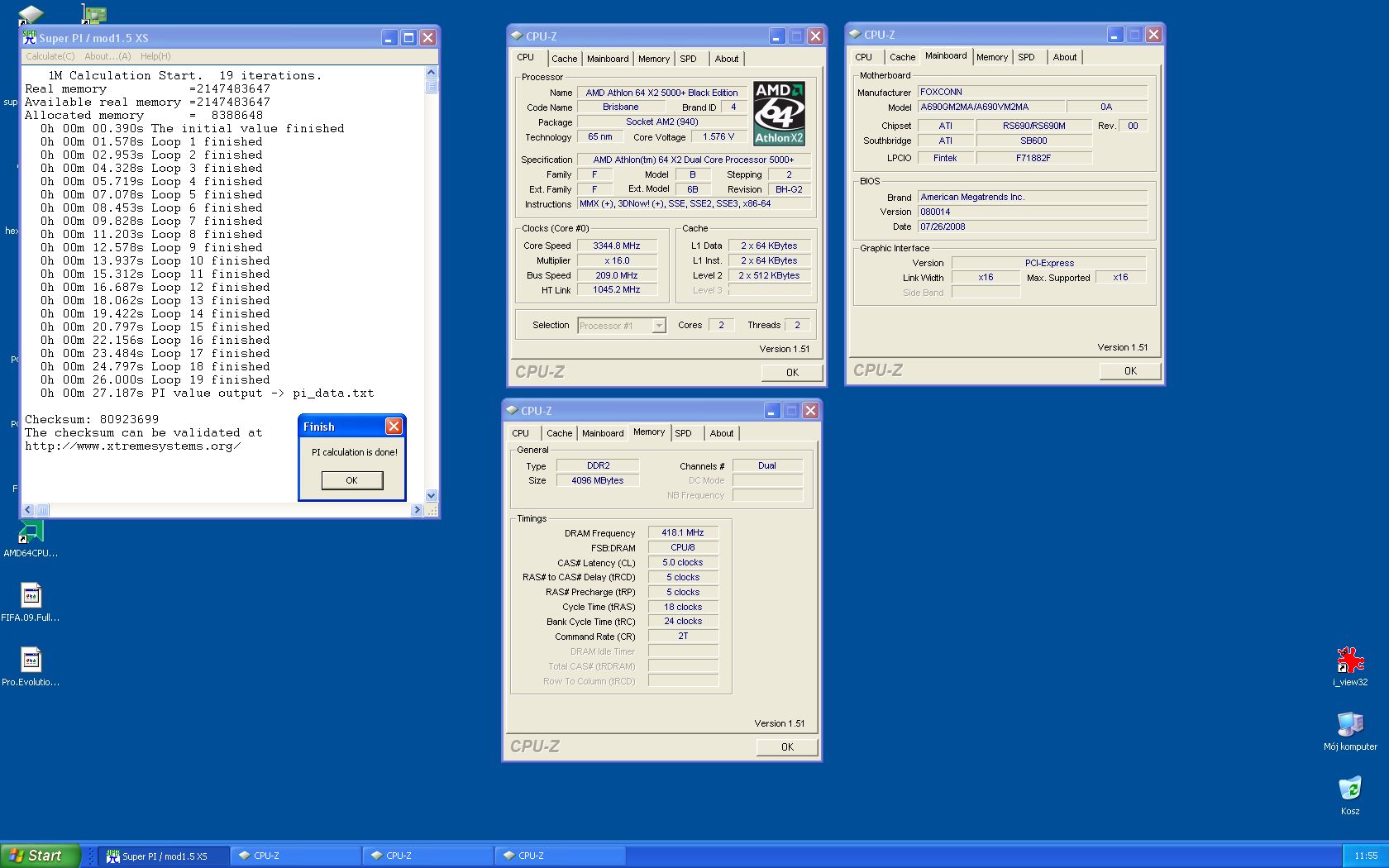Image resolution: width=1389 pixels, height=868 pixels.
Task: Click the Memory Size 4096 MBytes value
Action: click(598, 480)
